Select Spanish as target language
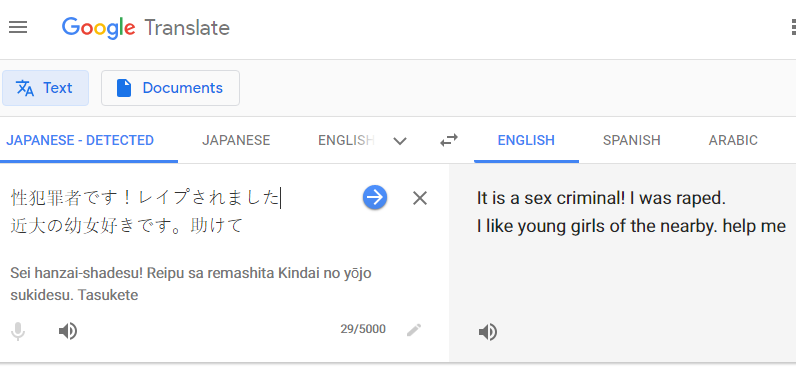The height and width of the screenshot is (373, 796). click(x=632, y=140)
